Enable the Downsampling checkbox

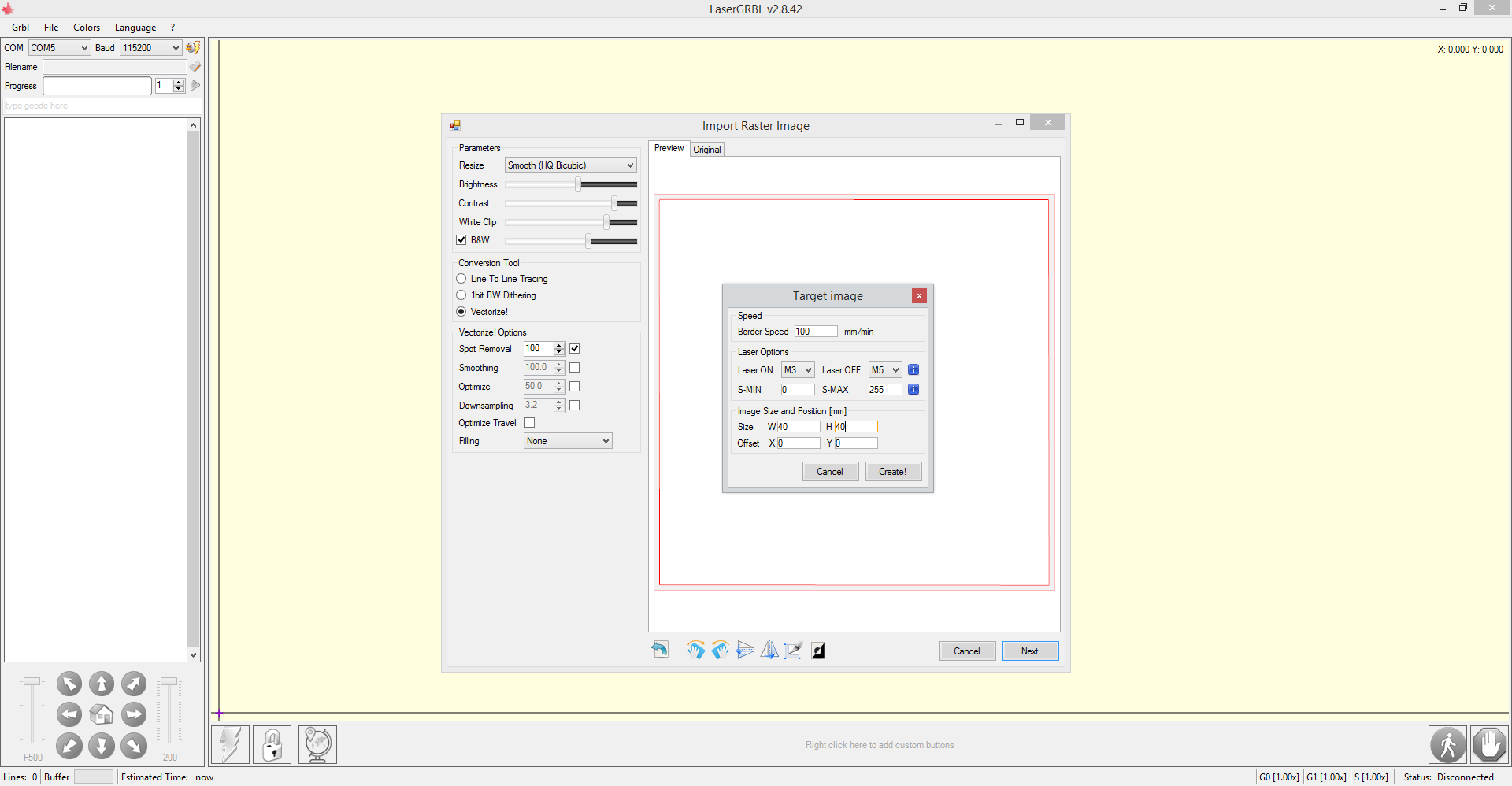575,405
